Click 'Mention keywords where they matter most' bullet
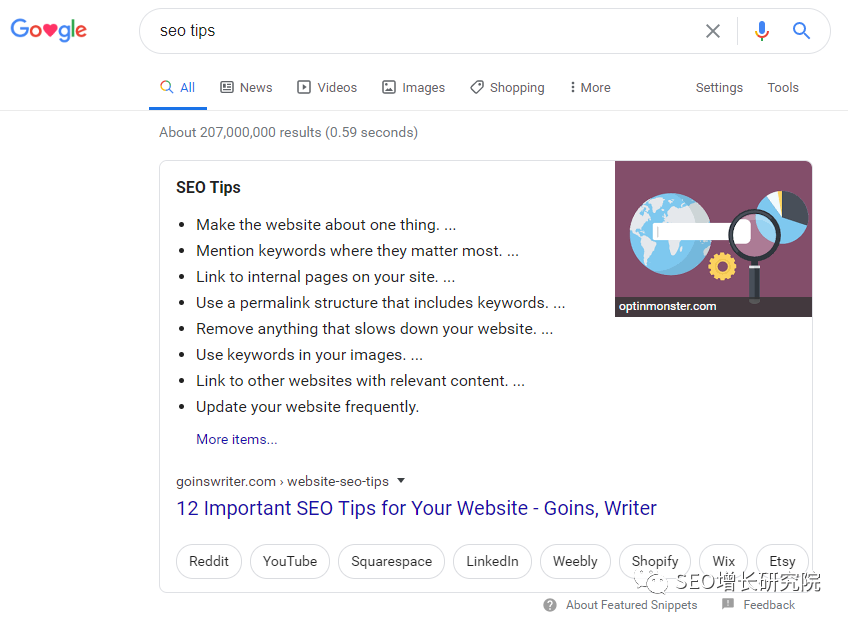The height and width of the screenshot is (619, 848). tap(357, 251)
